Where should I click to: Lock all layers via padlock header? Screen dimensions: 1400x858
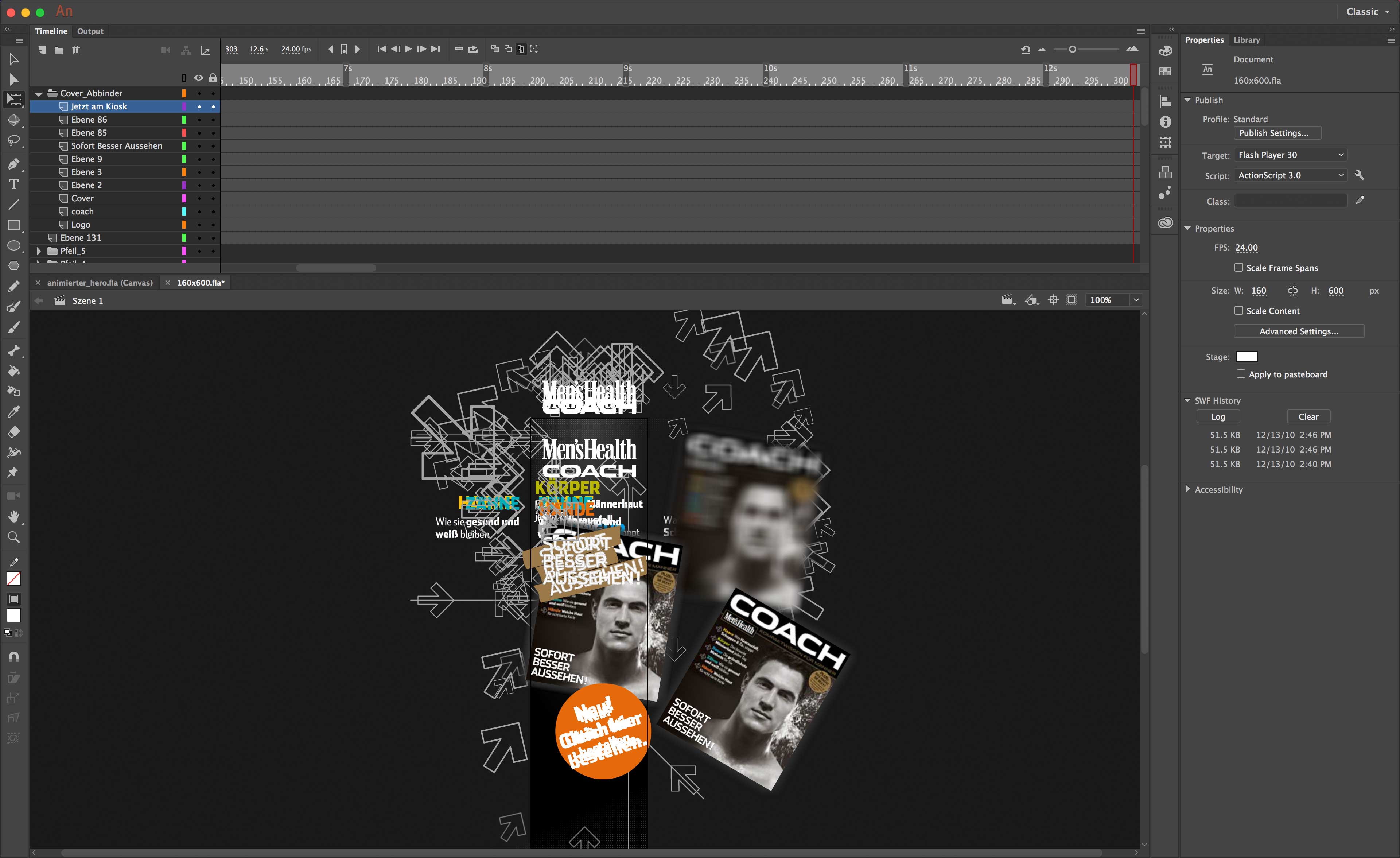[213, 78]
